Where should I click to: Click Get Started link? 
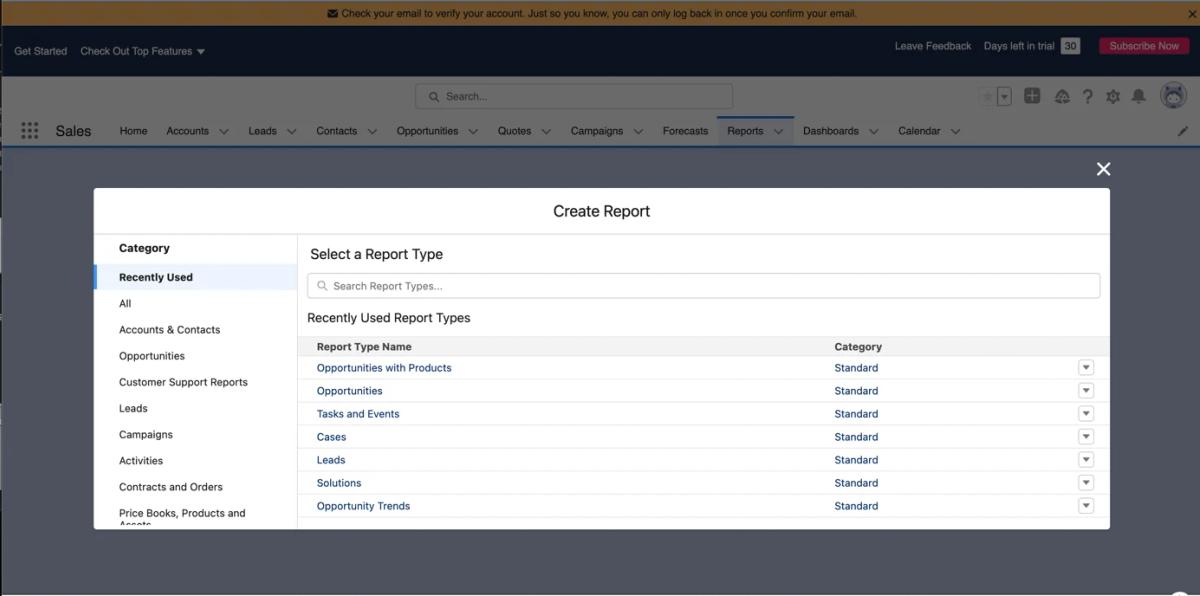[40, 51]
